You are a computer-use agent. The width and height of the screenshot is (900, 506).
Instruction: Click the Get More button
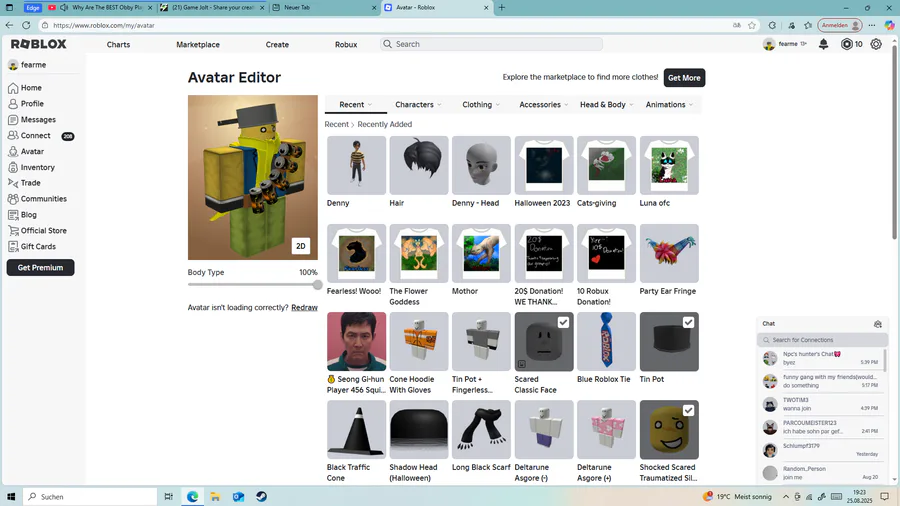(x=684, y=77)
